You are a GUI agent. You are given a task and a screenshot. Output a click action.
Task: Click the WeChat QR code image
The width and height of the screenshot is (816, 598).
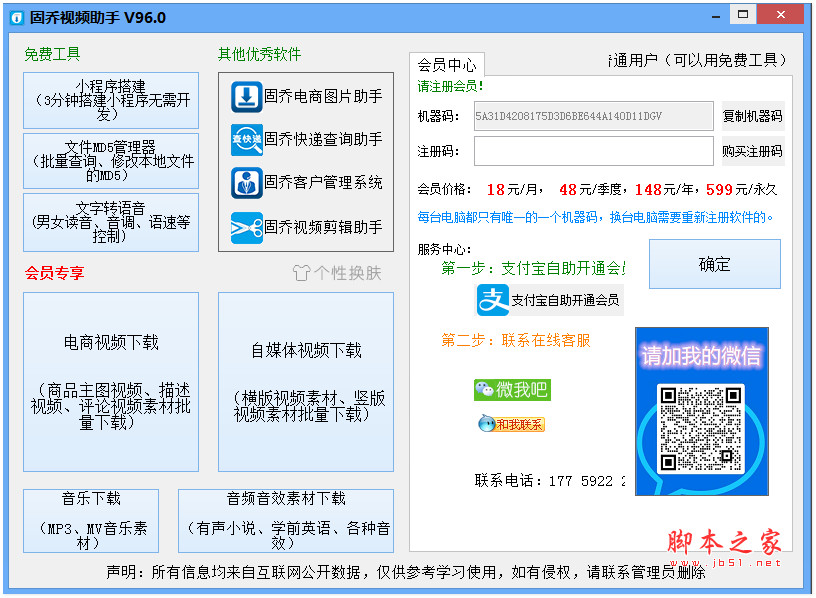click(x=701, y=429)
